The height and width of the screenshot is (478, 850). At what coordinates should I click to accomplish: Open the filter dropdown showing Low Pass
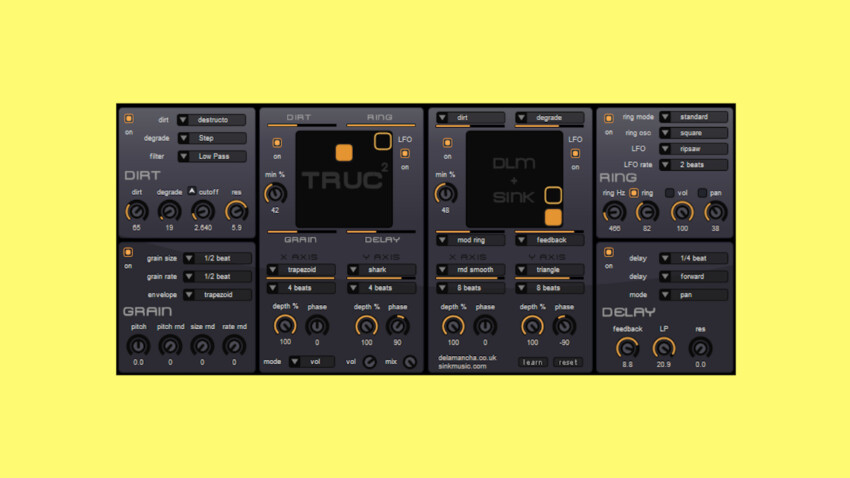211,156
